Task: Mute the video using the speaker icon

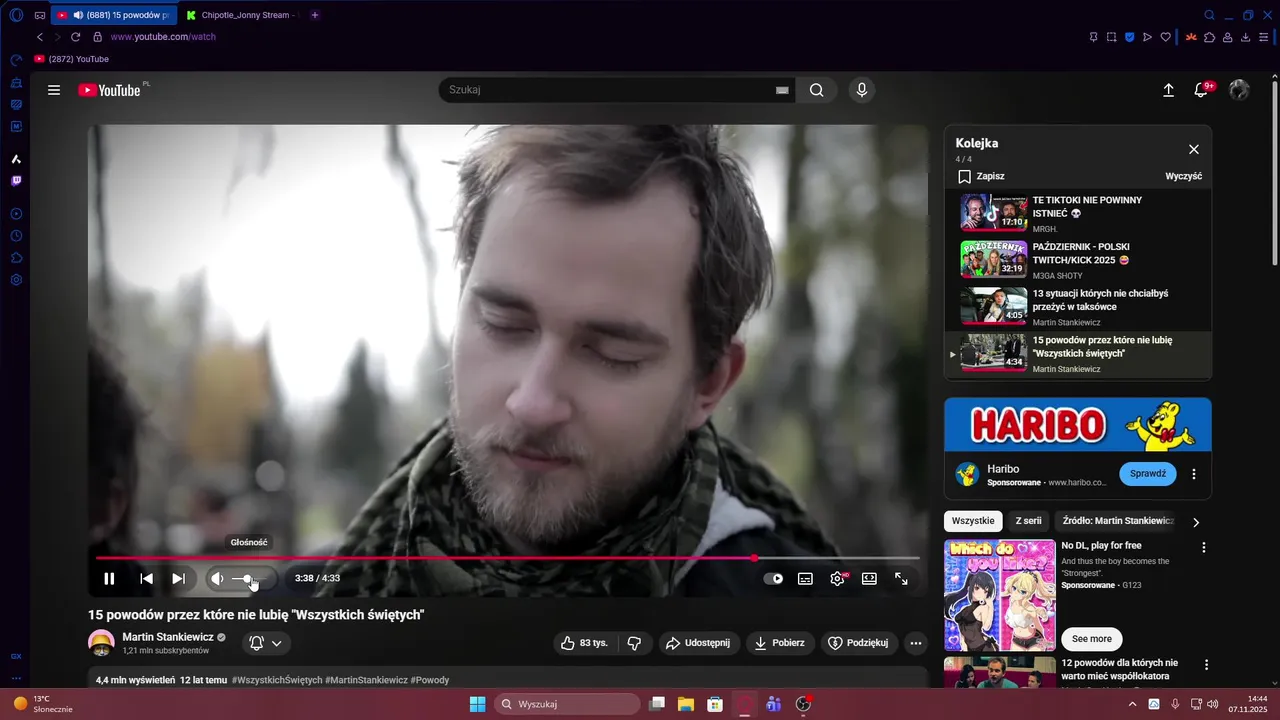Action: click(217, 578)
